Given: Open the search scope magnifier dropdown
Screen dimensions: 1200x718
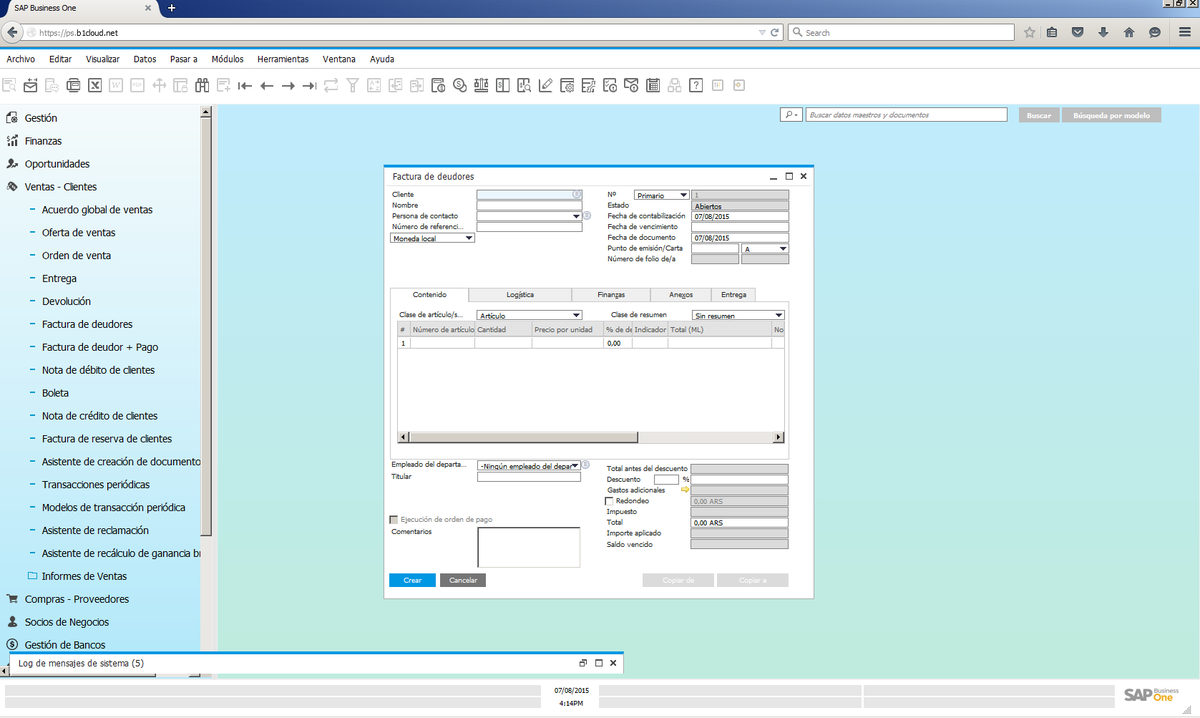Looking at the screenshot, I should coord(791,115).
